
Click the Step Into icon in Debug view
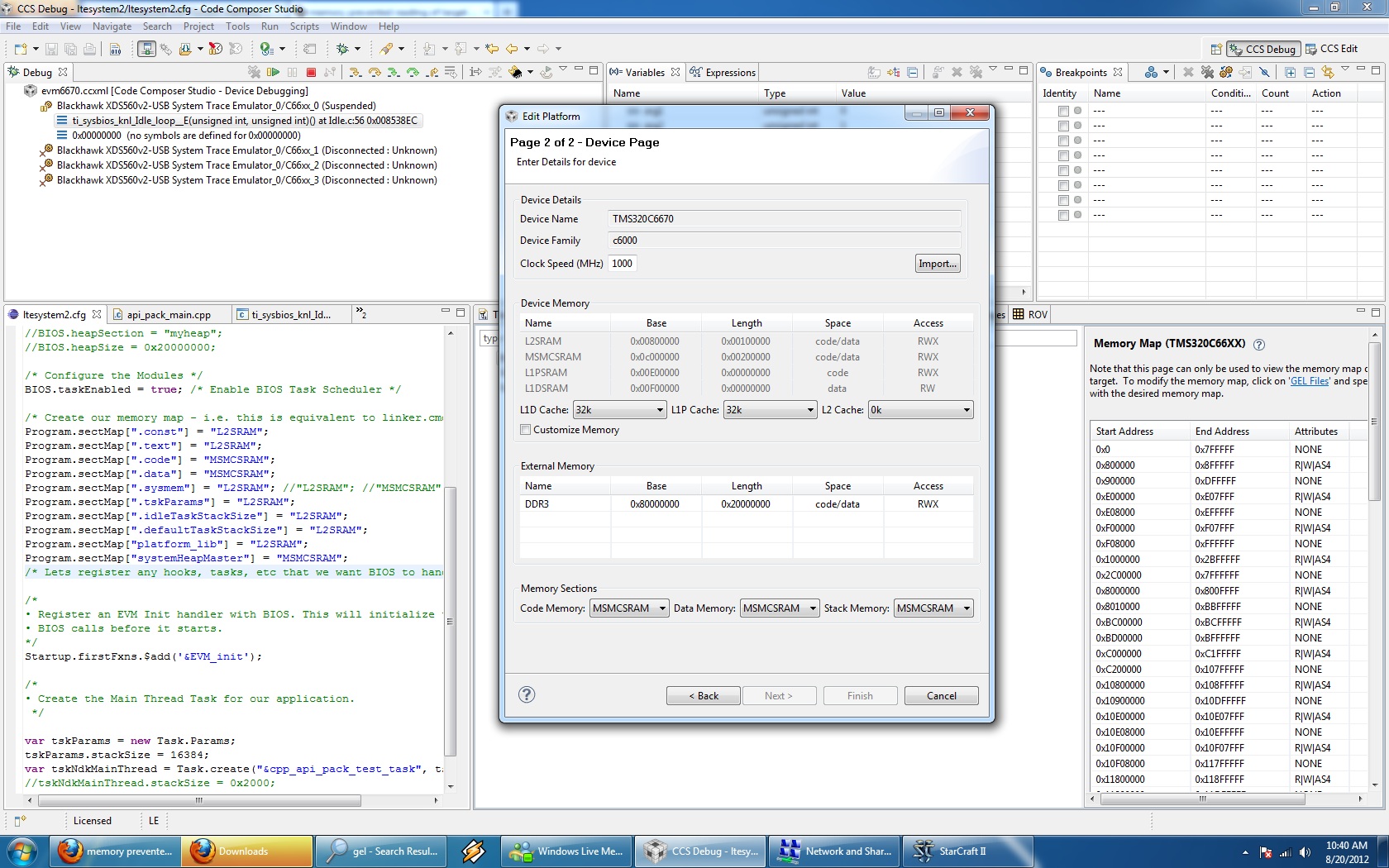point(355,72)
